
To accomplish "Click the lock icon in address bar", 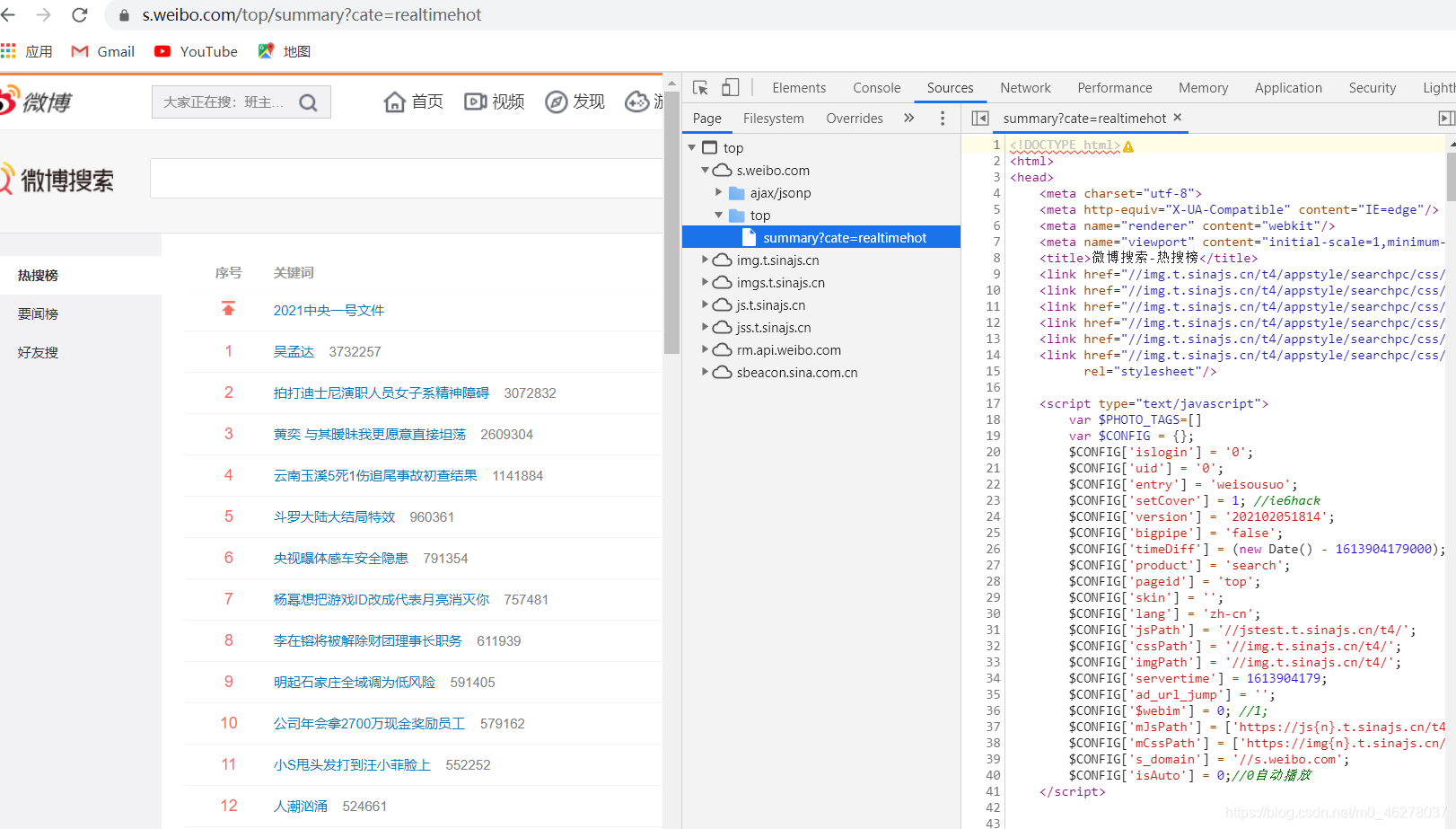I will coord(125,15).
